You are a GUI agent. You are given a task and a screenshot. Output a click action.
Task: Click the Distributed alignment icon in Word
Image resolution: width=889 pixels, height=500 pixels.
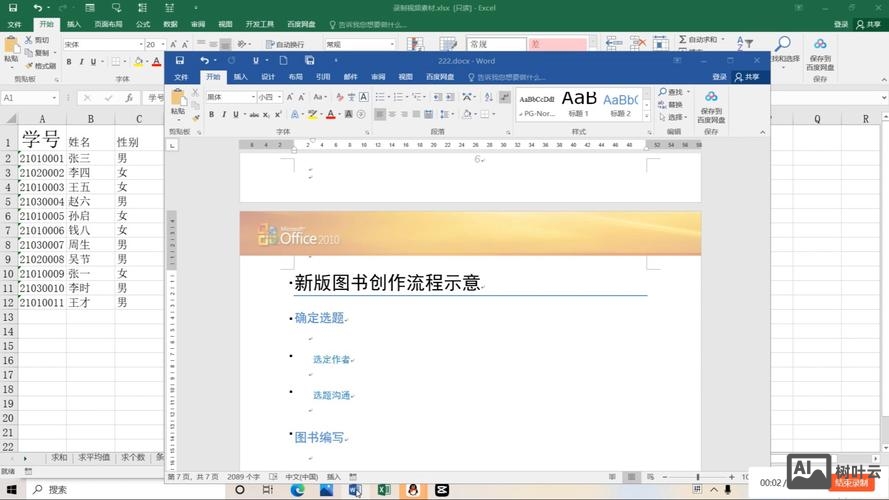click(x=429, y=115)
